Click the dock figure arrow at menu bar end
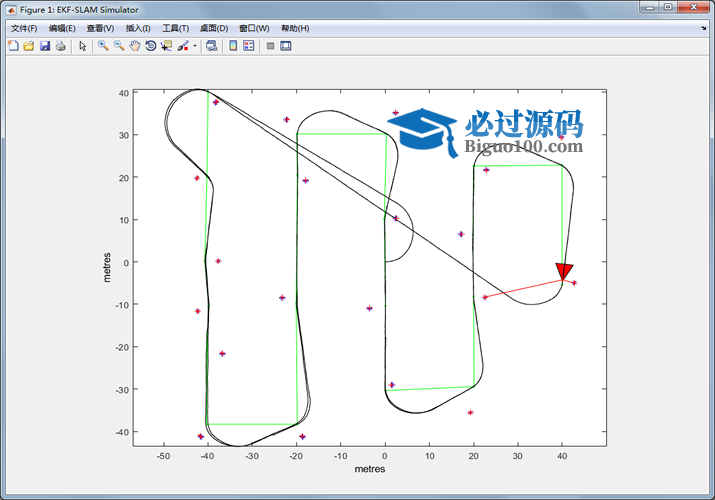The width and height of the screenshot is (715, 500). [x=704, y=28]
